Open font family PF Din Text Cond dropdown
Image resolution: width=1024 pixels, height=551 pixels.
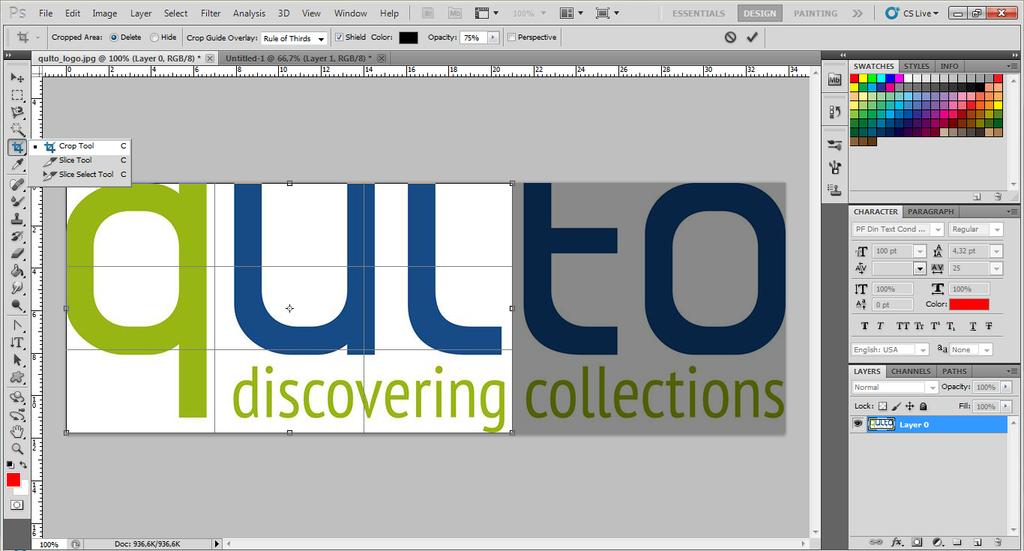[938, 230]
